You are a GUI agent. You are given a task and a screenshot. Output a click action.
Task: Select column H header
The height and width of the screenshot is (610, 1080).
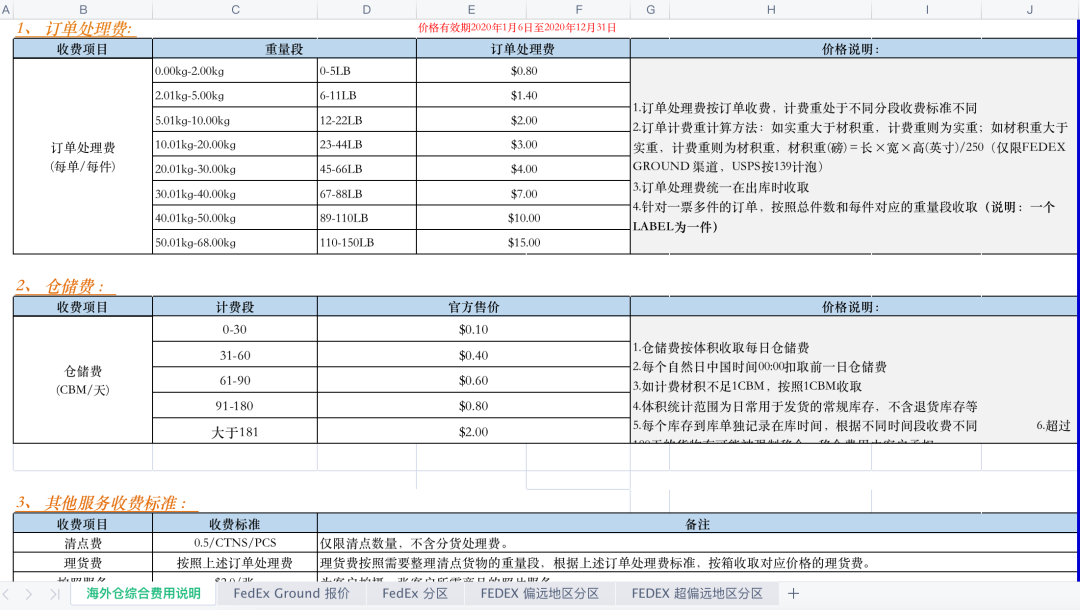tap(770, 9)
